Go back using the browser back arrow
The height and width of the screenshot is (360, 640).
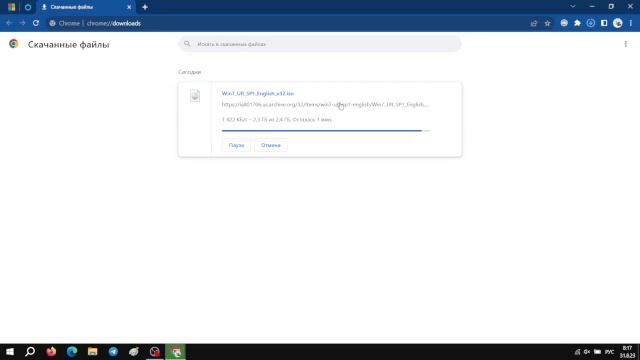pos(9,23)
